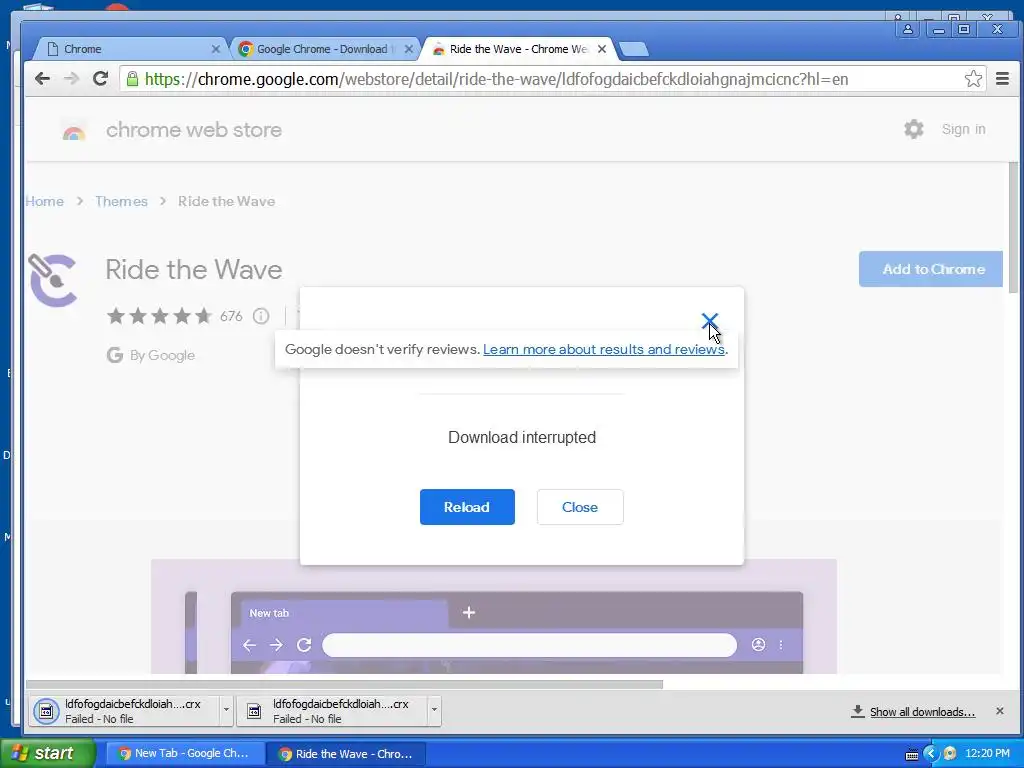Click the Download interrupted message
1024x768 pixels.
[x=522, y=437]
